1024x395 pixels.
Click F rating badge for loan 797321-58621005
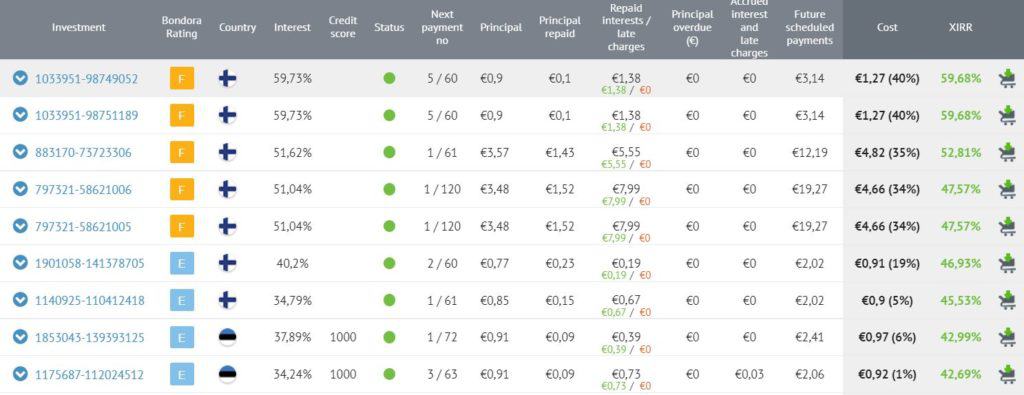coord(182,227)
